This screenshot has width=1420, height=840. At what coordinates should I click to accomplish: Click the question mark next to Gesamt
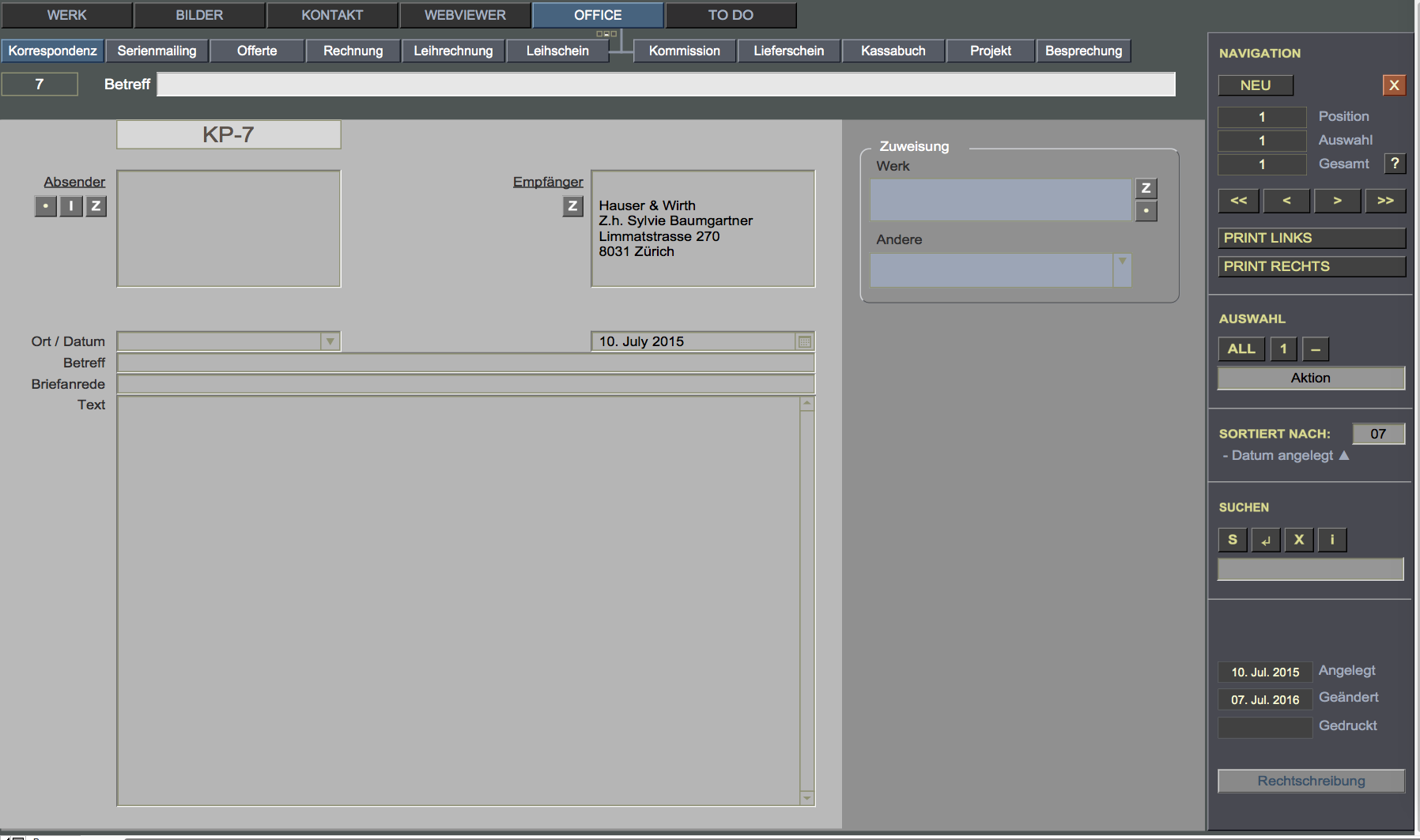click(x=1395, y=164)
